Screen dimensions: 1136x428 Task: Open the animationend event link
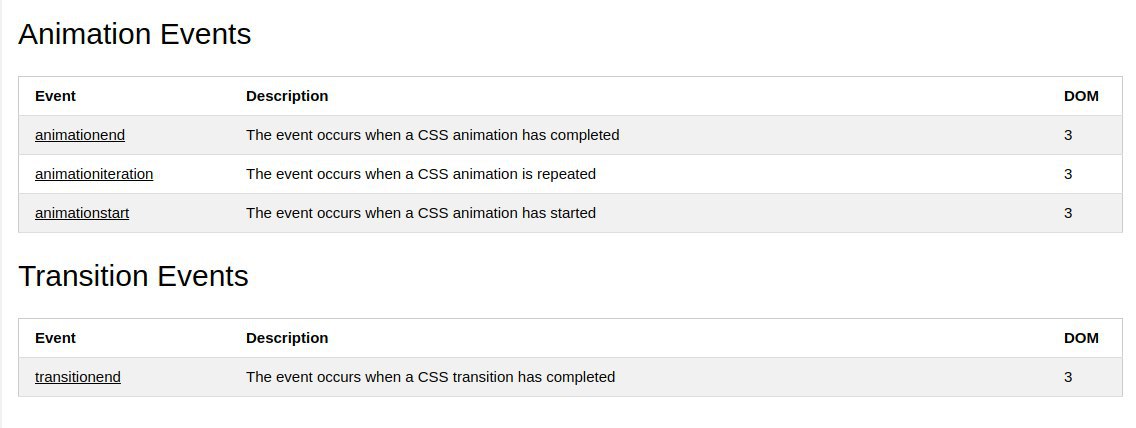pos(80,135)
